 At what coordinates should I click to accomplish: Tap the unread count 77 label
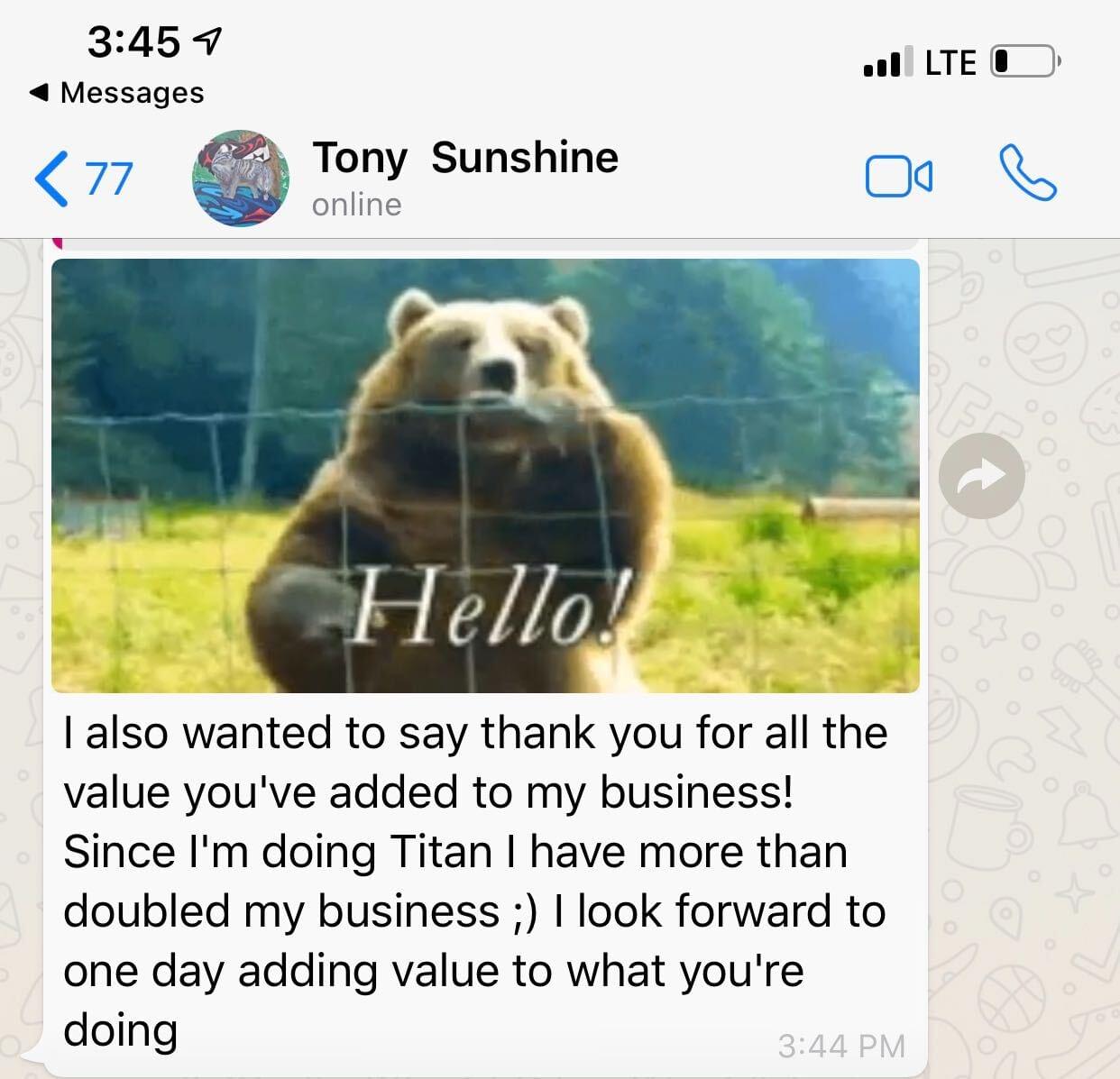click(x=109, y=178)
